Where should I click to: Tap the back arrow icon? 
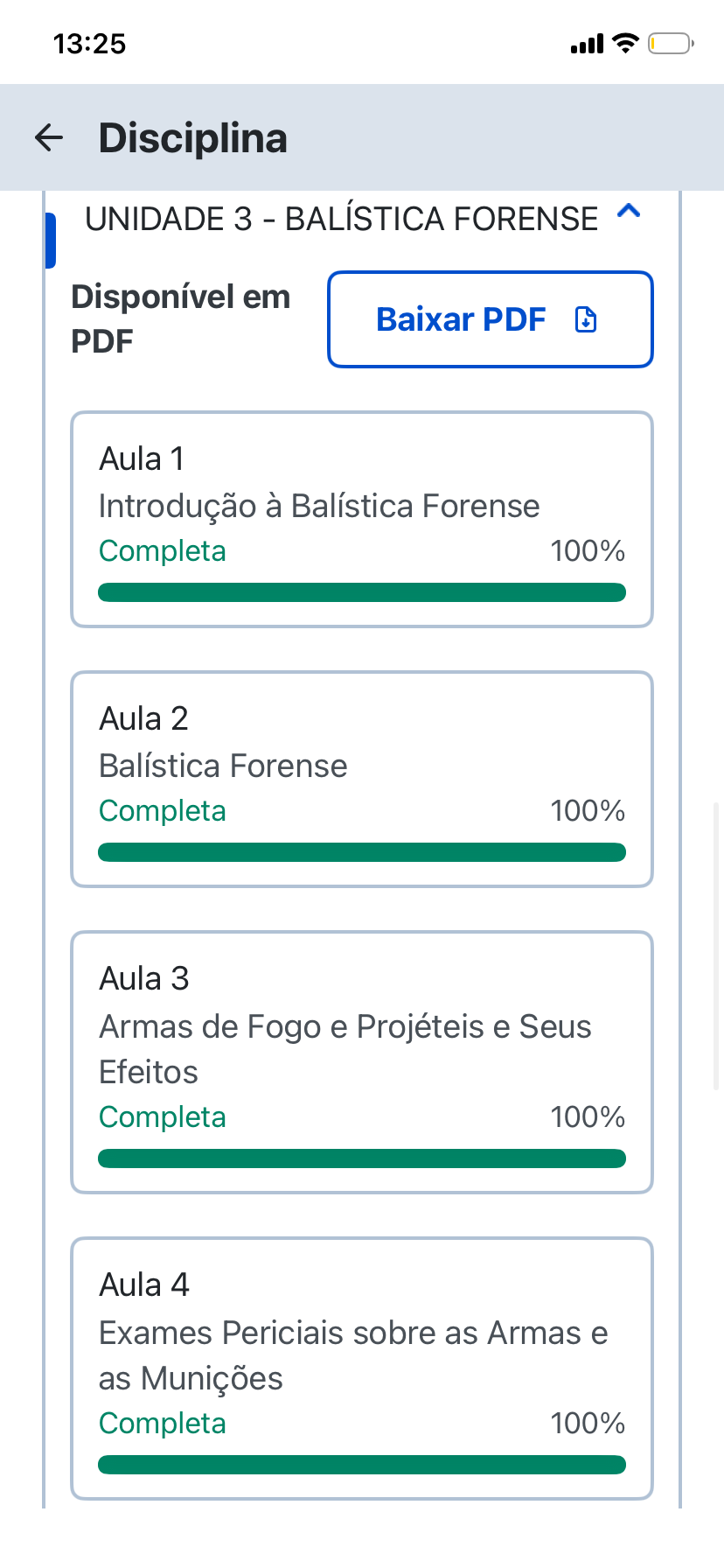pyautogui.click(x=49, y=137)
